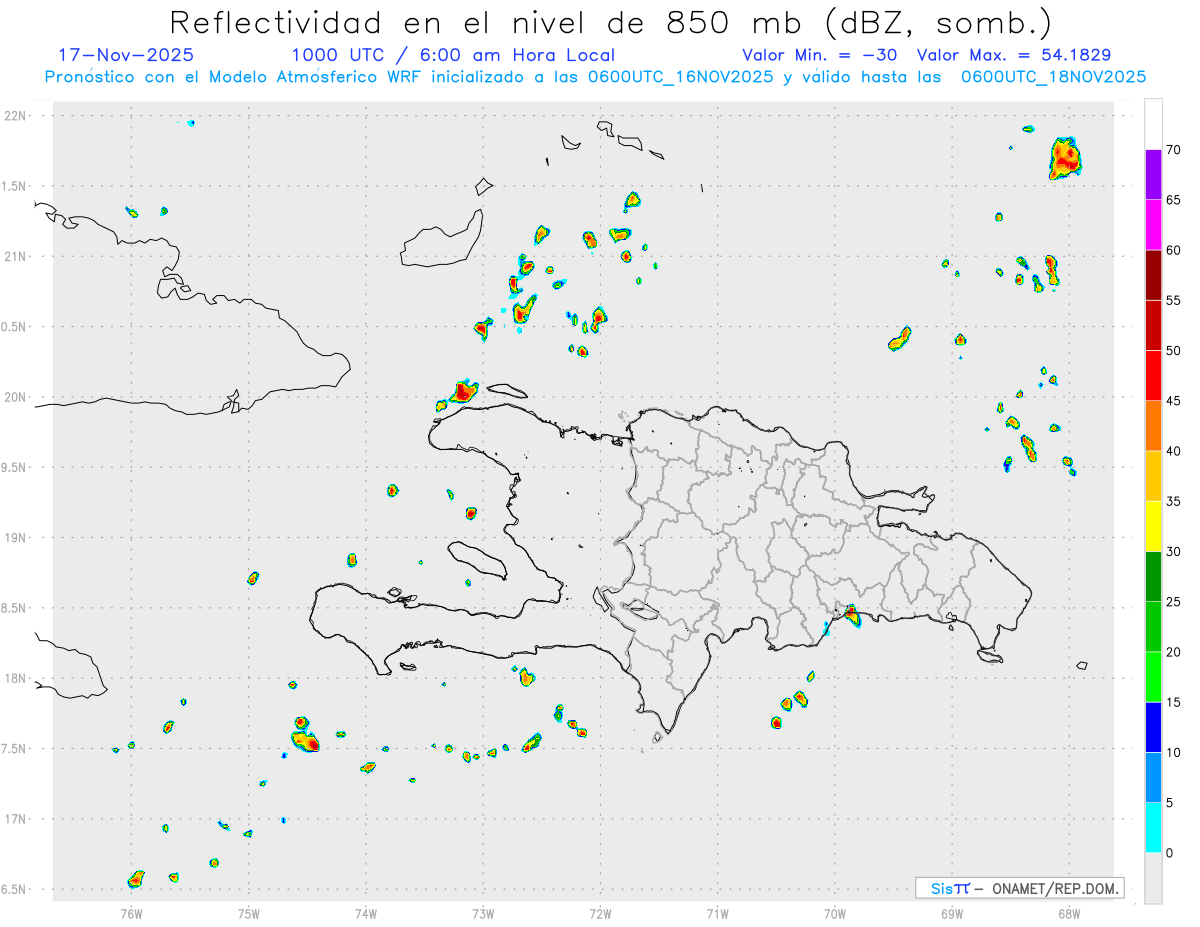
Task: Click the dark red 55–60 dBZ colorbar segment
Action: [1153, 275]
